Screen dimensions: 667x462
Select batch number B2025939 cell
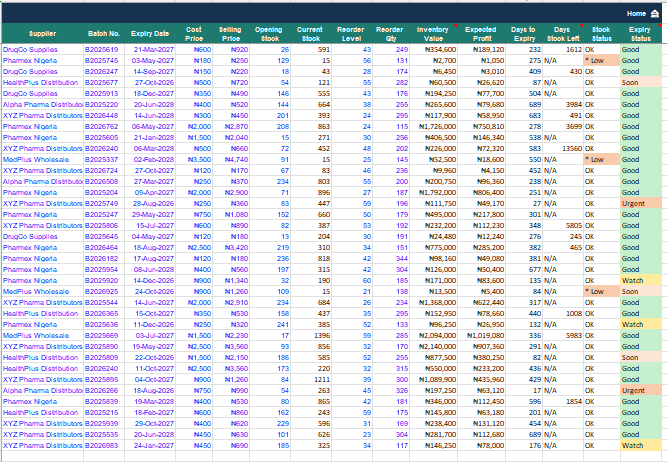[104, 424]
